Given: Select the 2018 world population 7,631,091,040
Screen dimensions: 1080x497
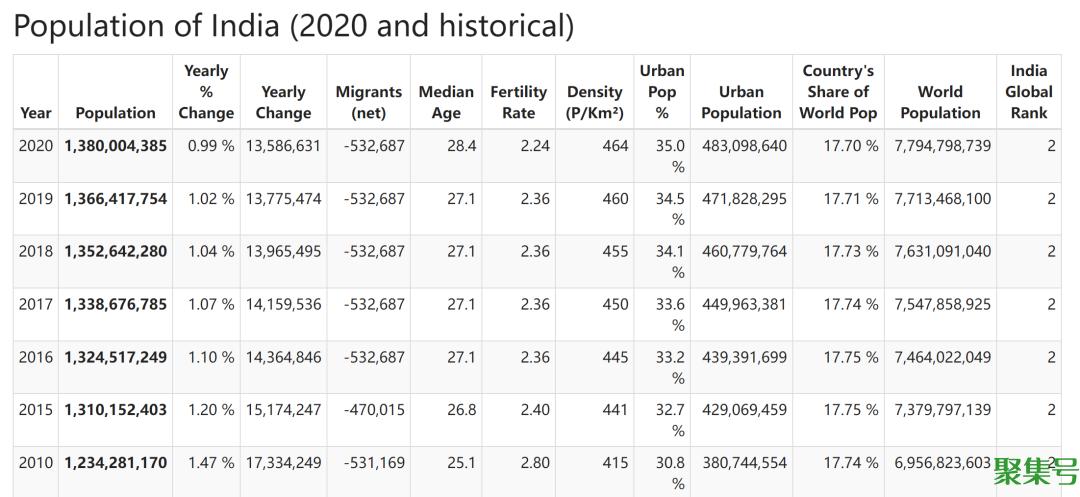Looking at the screenshot, I should pos(943,252).
